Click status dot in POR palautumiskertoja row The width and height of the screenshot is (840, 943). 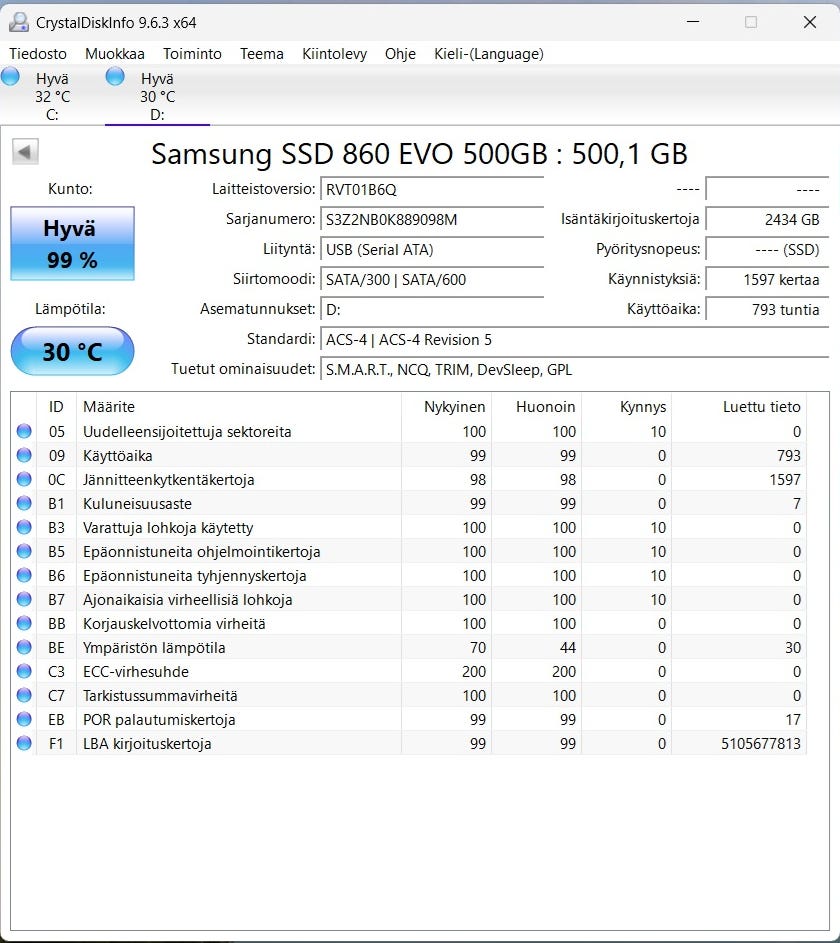click(24, 719)
